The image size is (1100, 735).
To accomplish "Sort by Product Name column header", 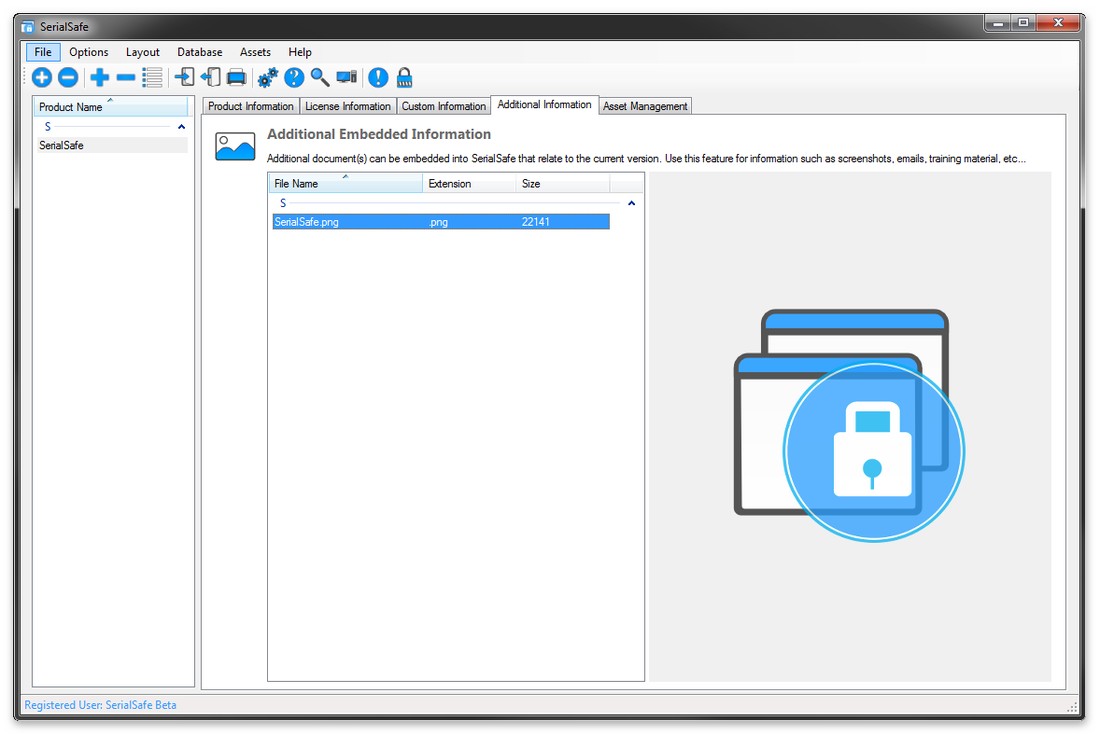I will tap(110, 107).
